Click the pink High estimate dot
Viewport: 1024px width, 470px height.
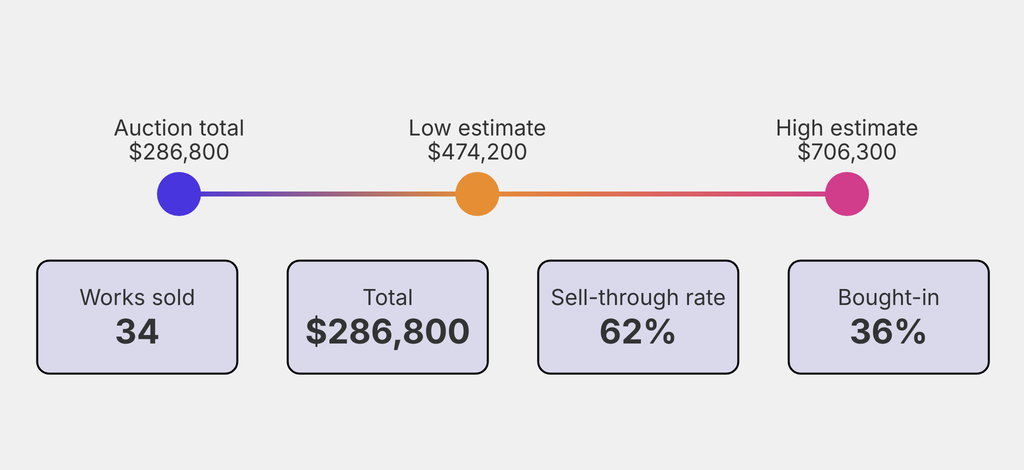pyautogui.click(x=847, y=194)
